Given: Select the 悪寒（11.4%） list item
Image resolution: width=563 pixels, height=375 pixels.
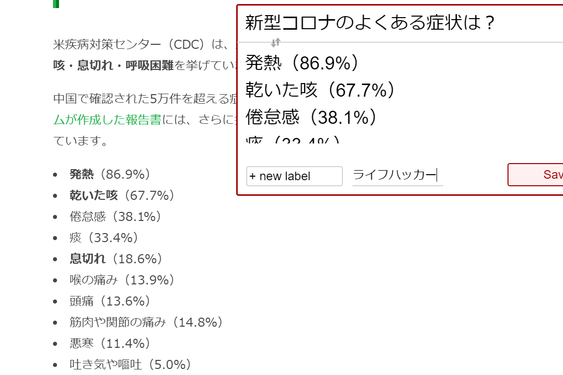Looking at the screenshot, I should point(110,343).
